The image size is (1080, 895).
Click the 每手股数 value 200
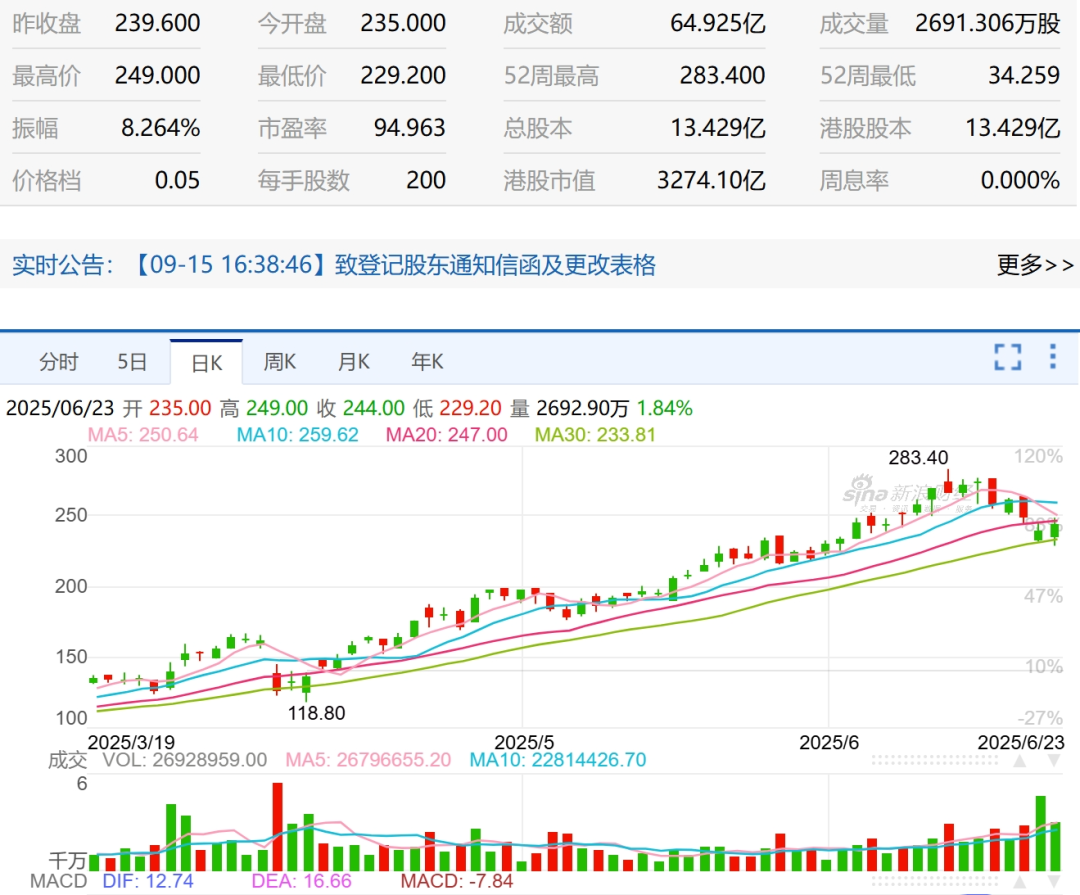426,181
